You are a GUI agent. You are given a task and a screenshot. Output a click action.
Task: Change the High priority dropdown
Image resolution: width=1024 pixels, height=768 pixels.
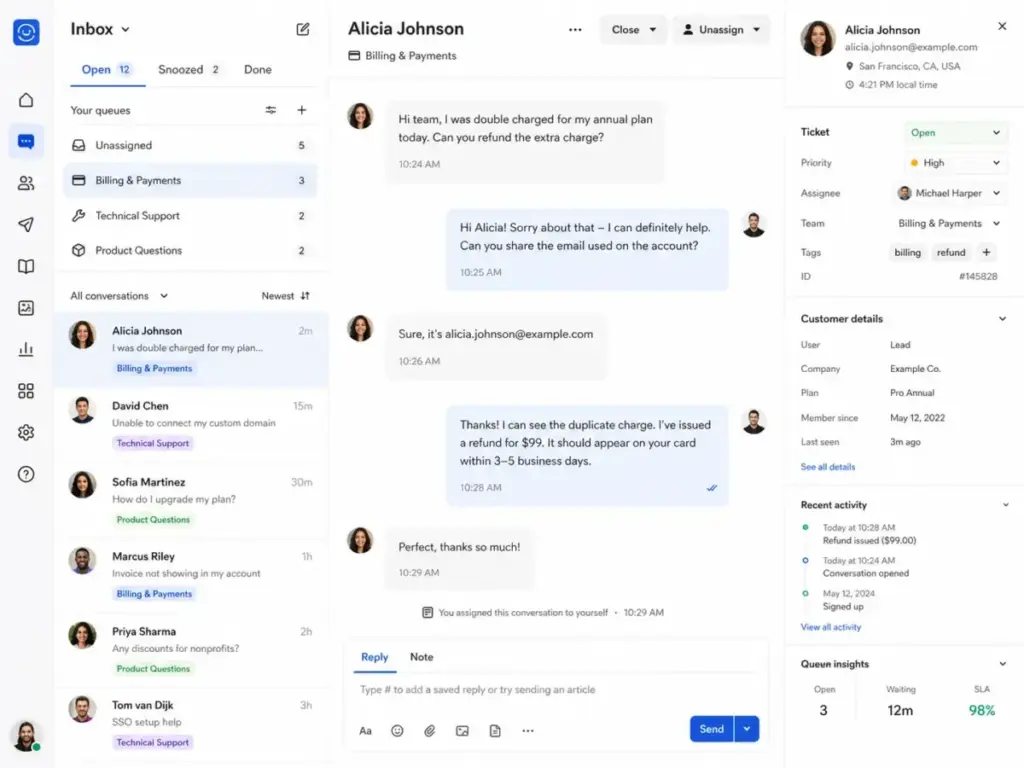pos(955,163)
